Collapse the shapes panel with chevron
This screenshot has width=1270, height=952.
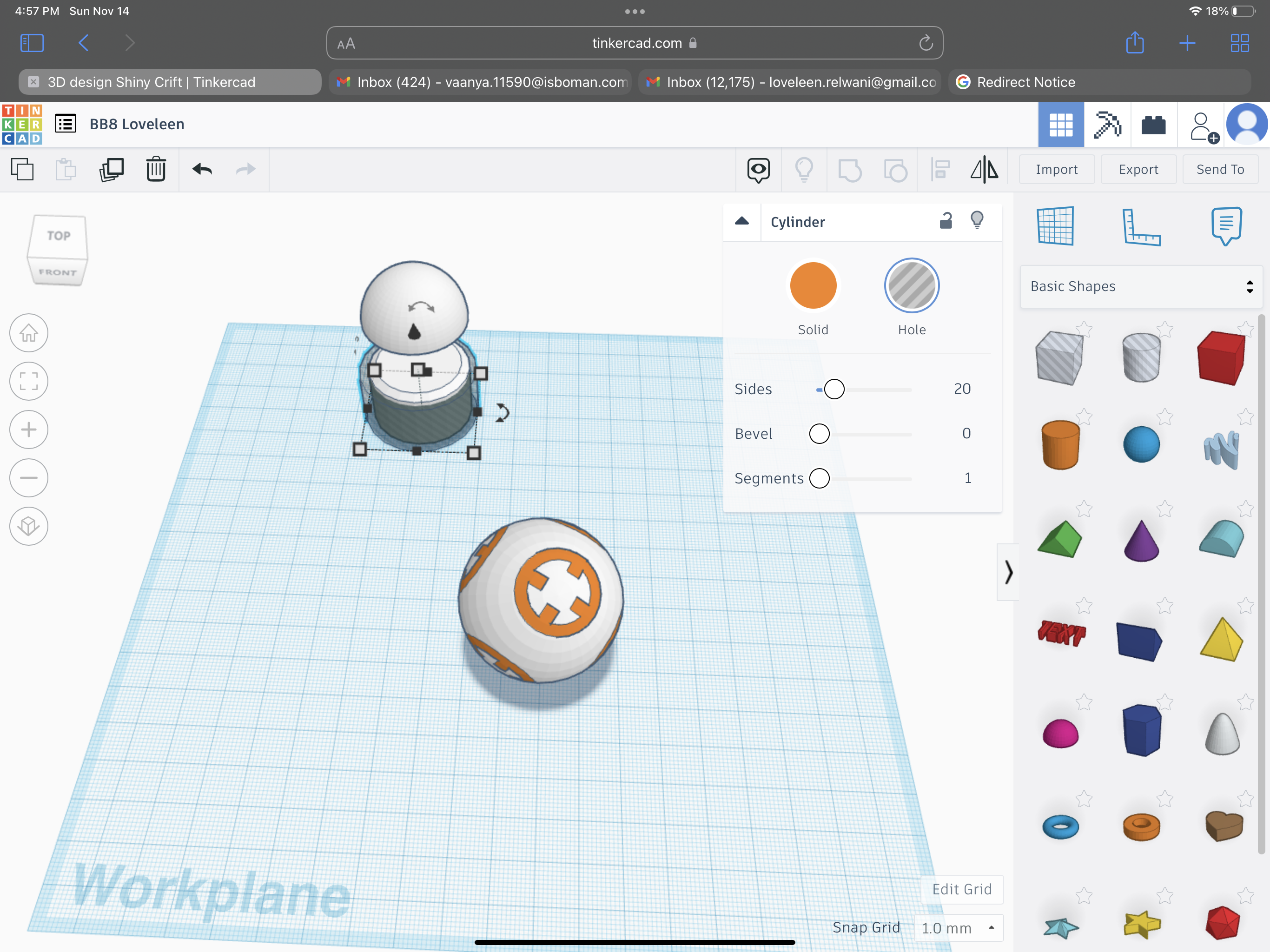click(1009, 572)
